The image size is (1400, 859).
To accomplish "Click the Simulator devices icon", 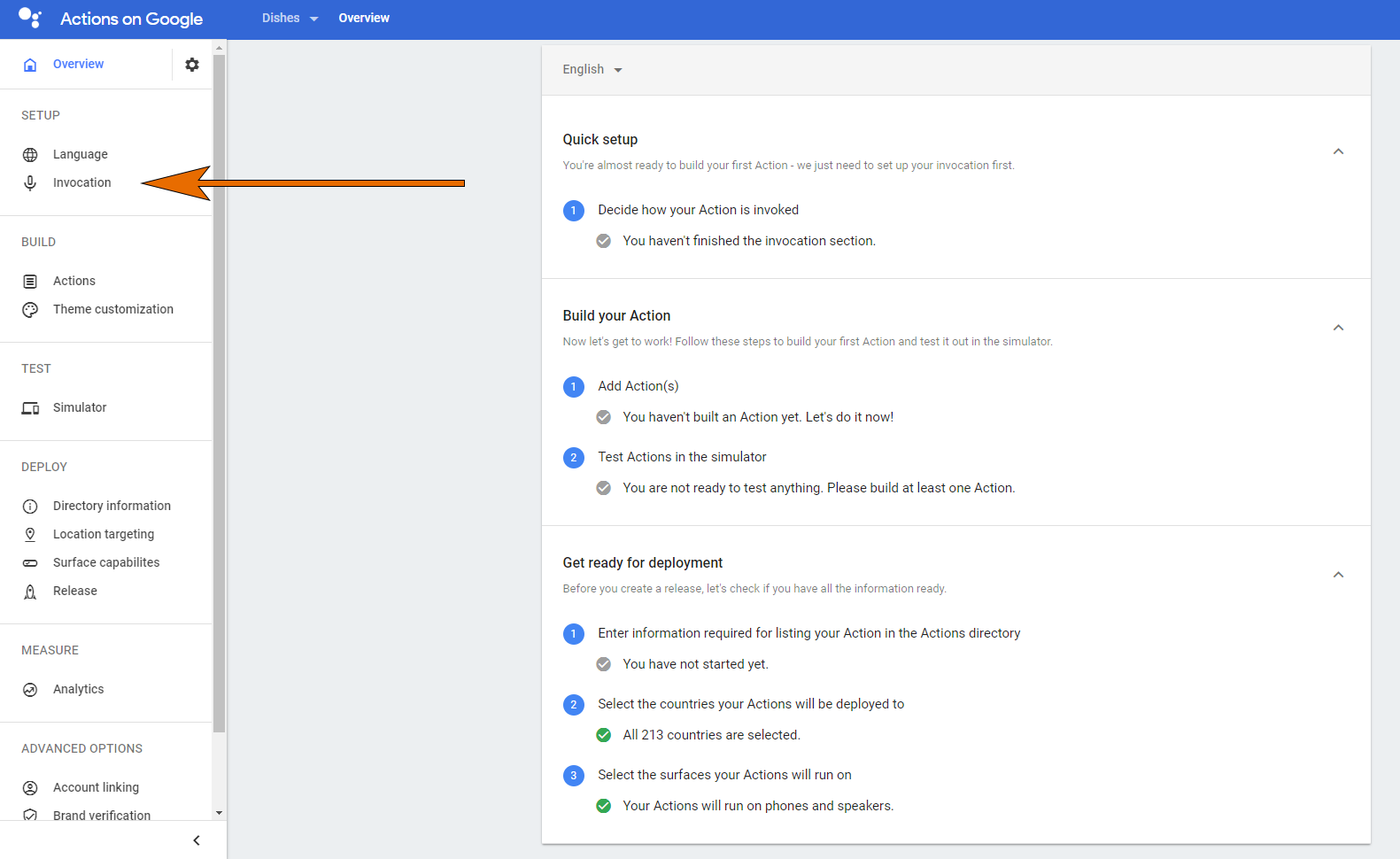I will [x=30, y=408].
